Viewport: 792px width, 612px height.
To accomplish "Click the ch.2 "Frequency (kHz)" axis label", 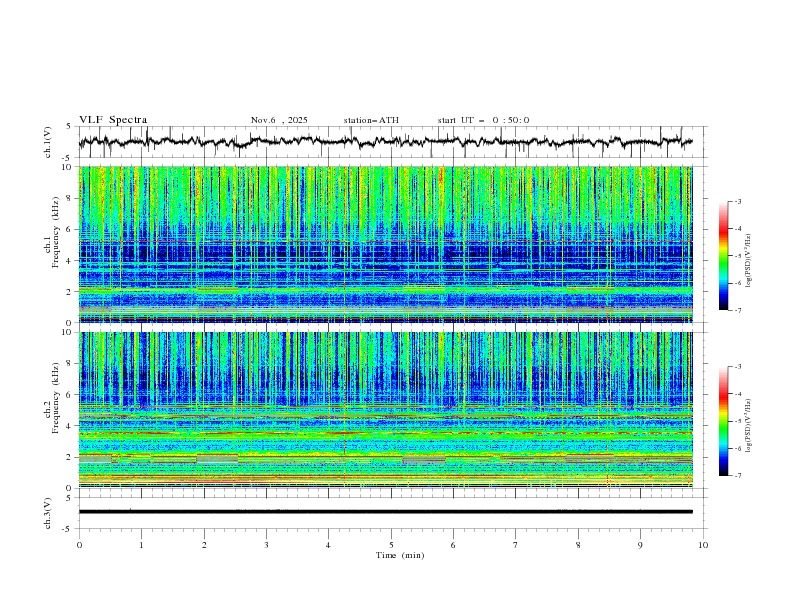I will (x=56, y=398).
